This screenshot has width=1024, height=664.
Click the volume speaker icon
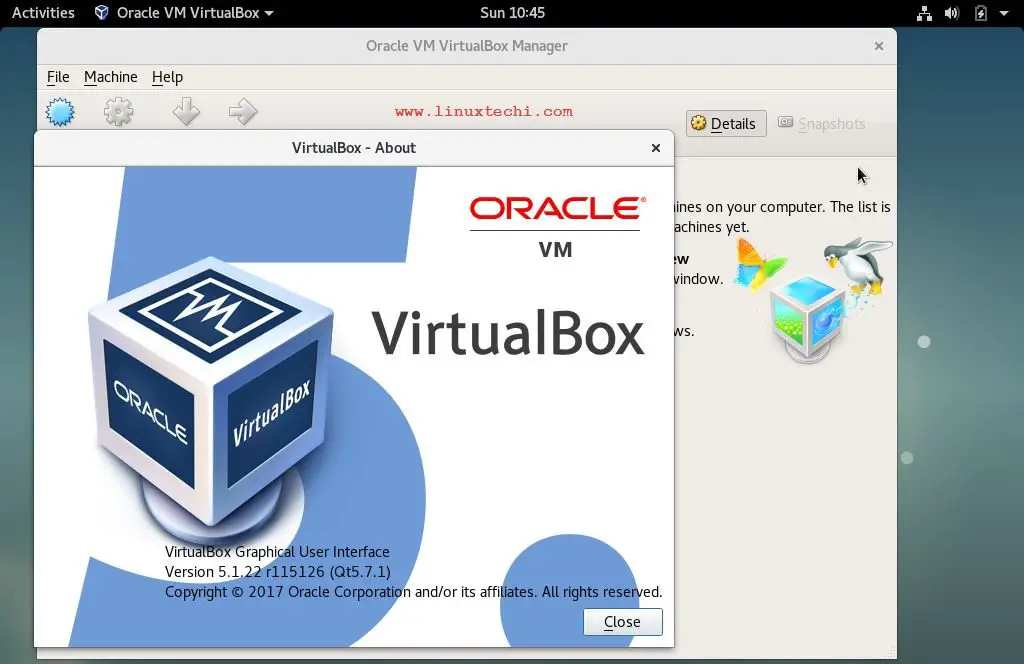pos(952,13)
